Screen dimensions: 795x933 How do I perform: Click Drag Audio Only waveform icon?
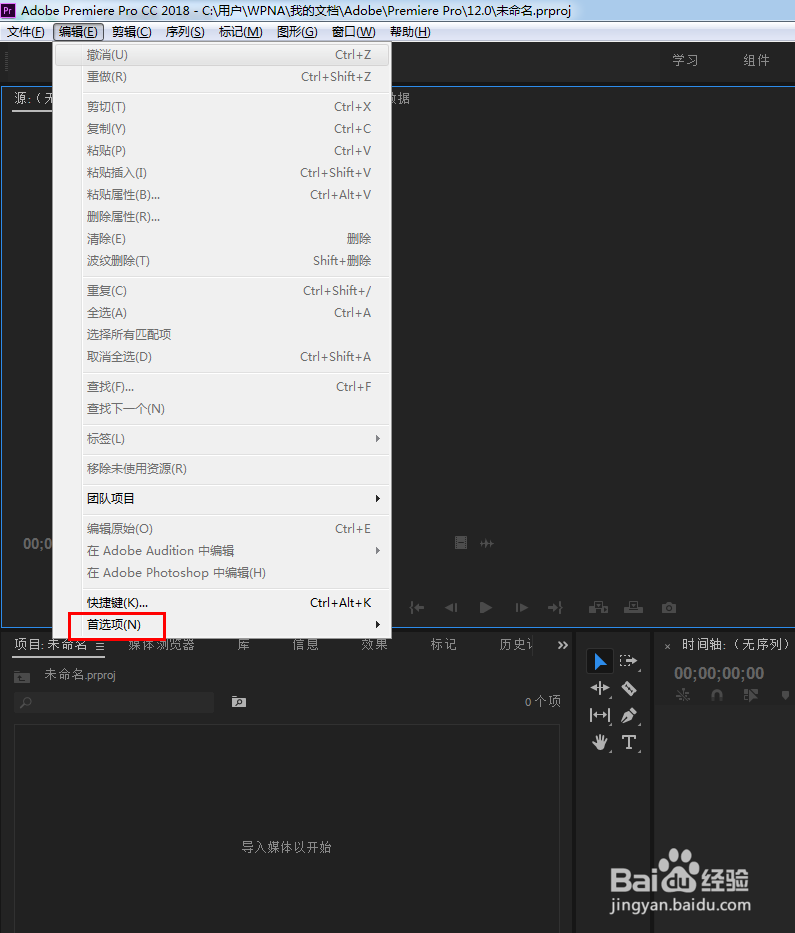point(487,543)
